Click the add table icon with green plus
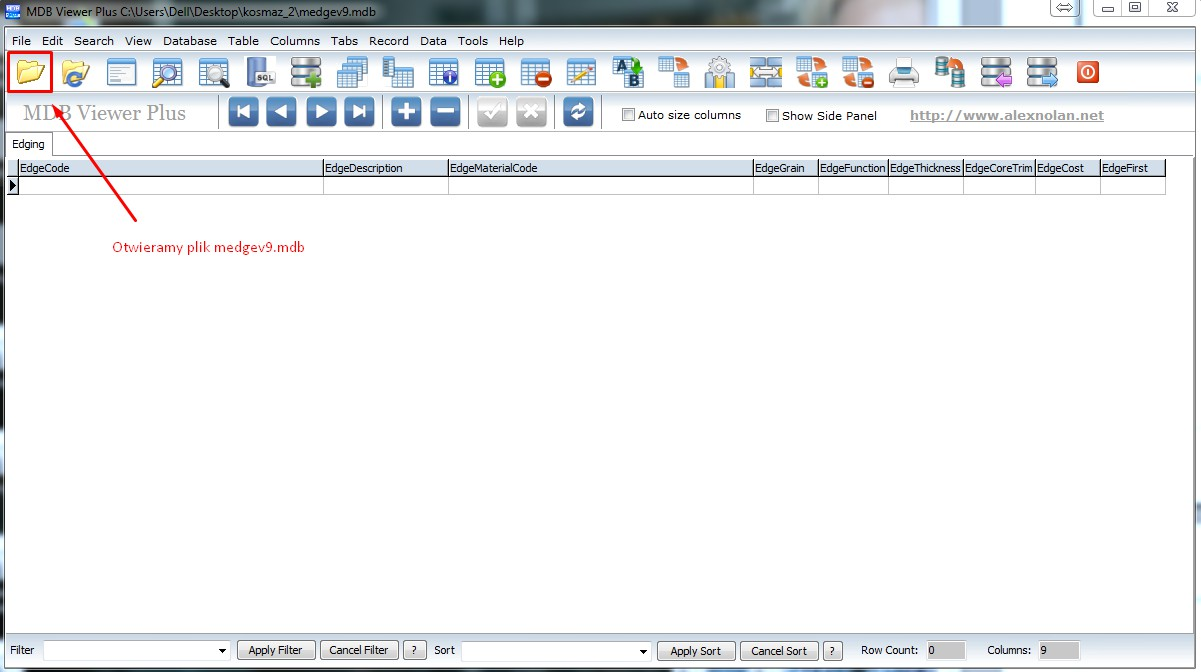 (489, 72)
